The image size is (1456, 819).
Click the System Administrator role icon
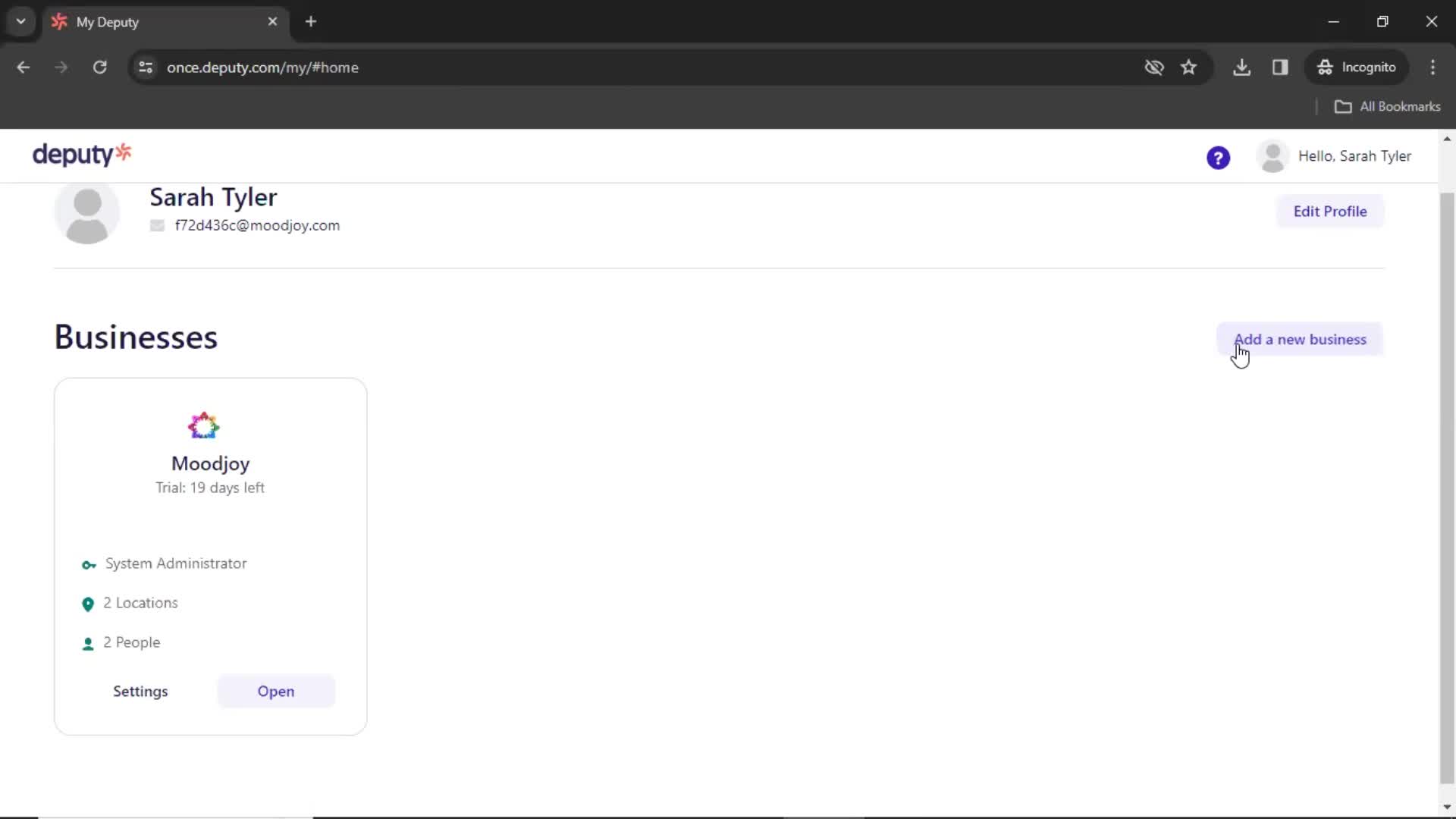point(88,563)
